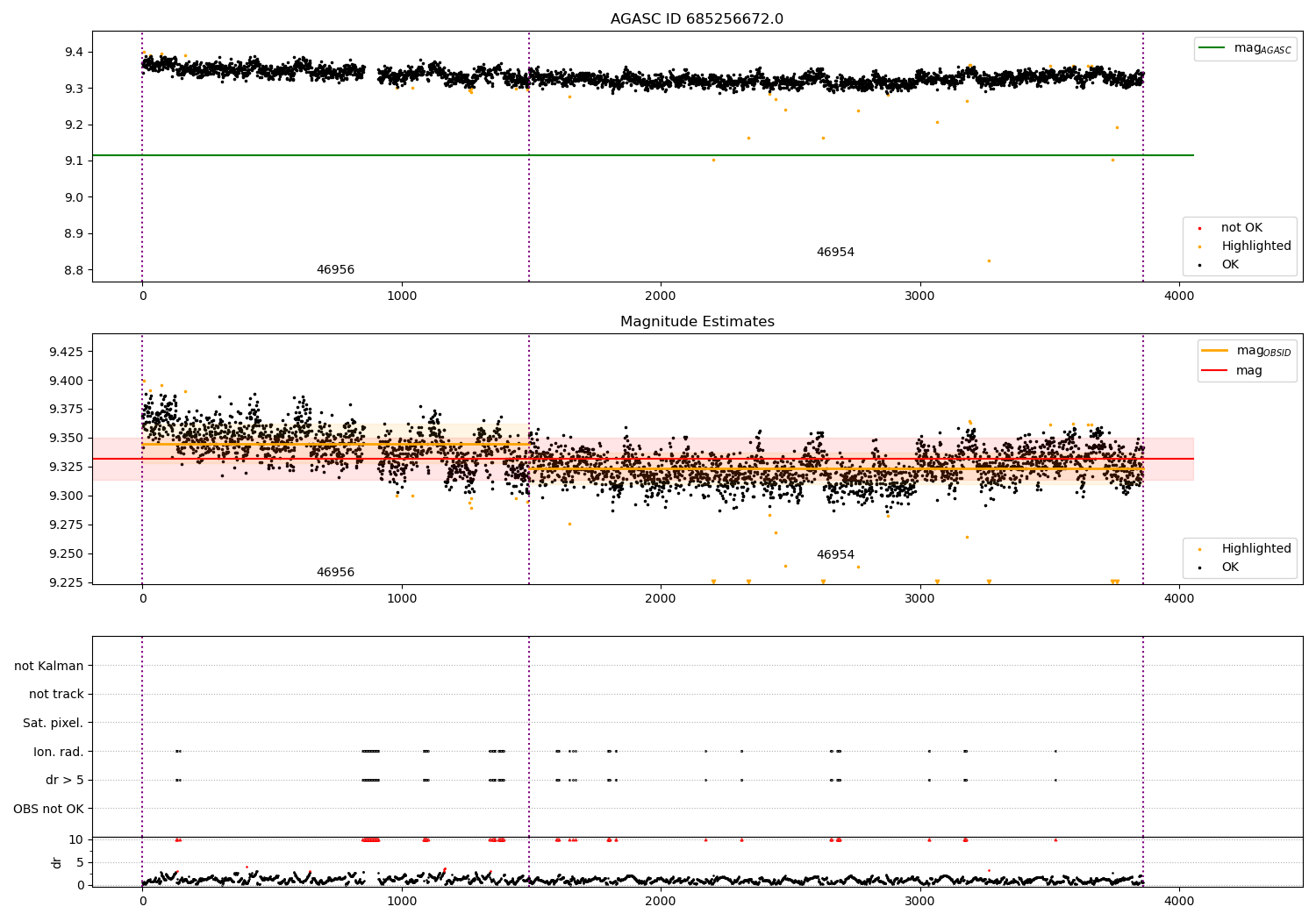The height and width of the screenshot is (921, 1316).
Task: Click the "9.275" y-axis tick label
Action: [67, 525]
